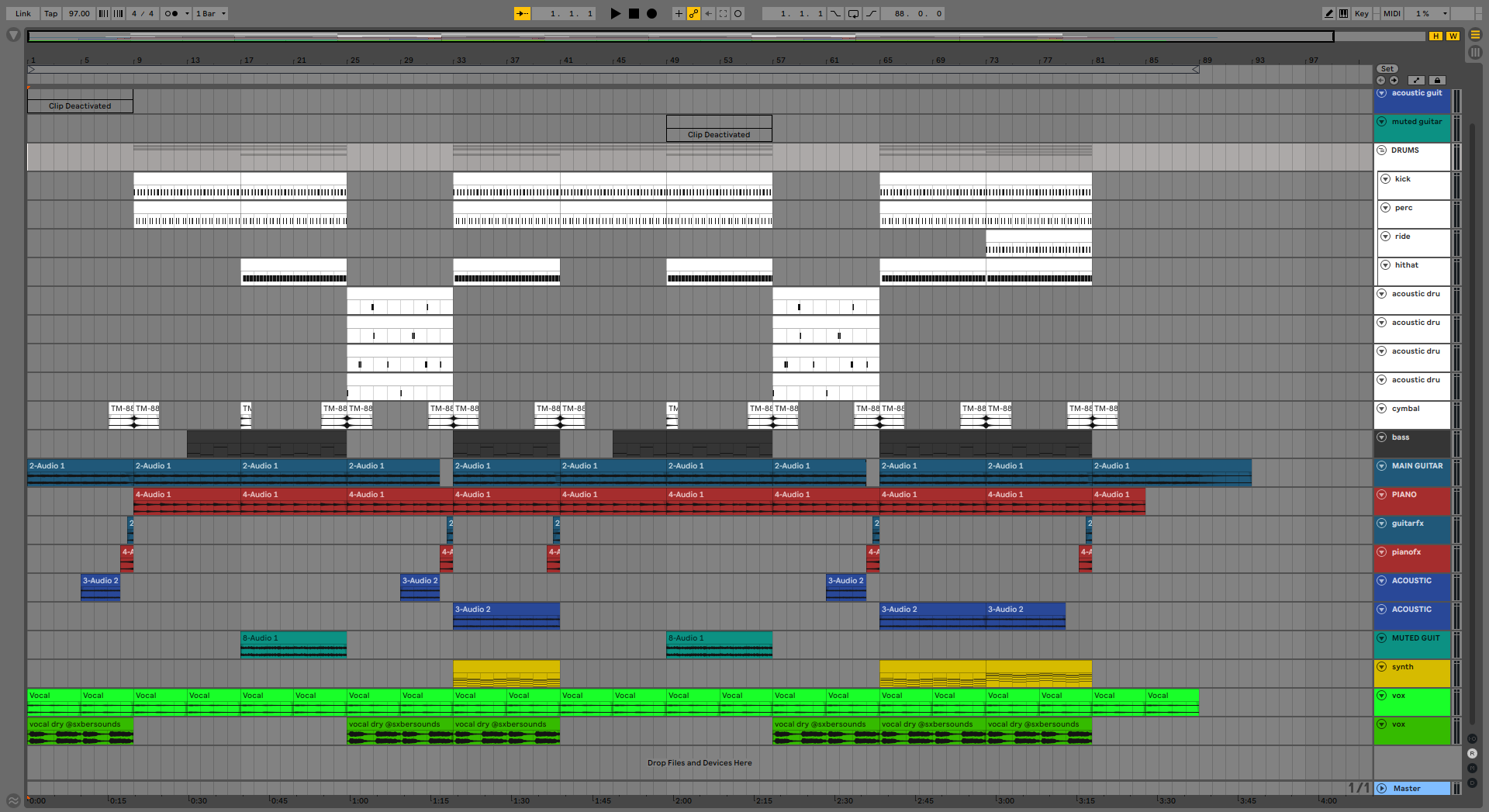
Task: Click the tempo field showing 97.00
Action: (79, 13)
